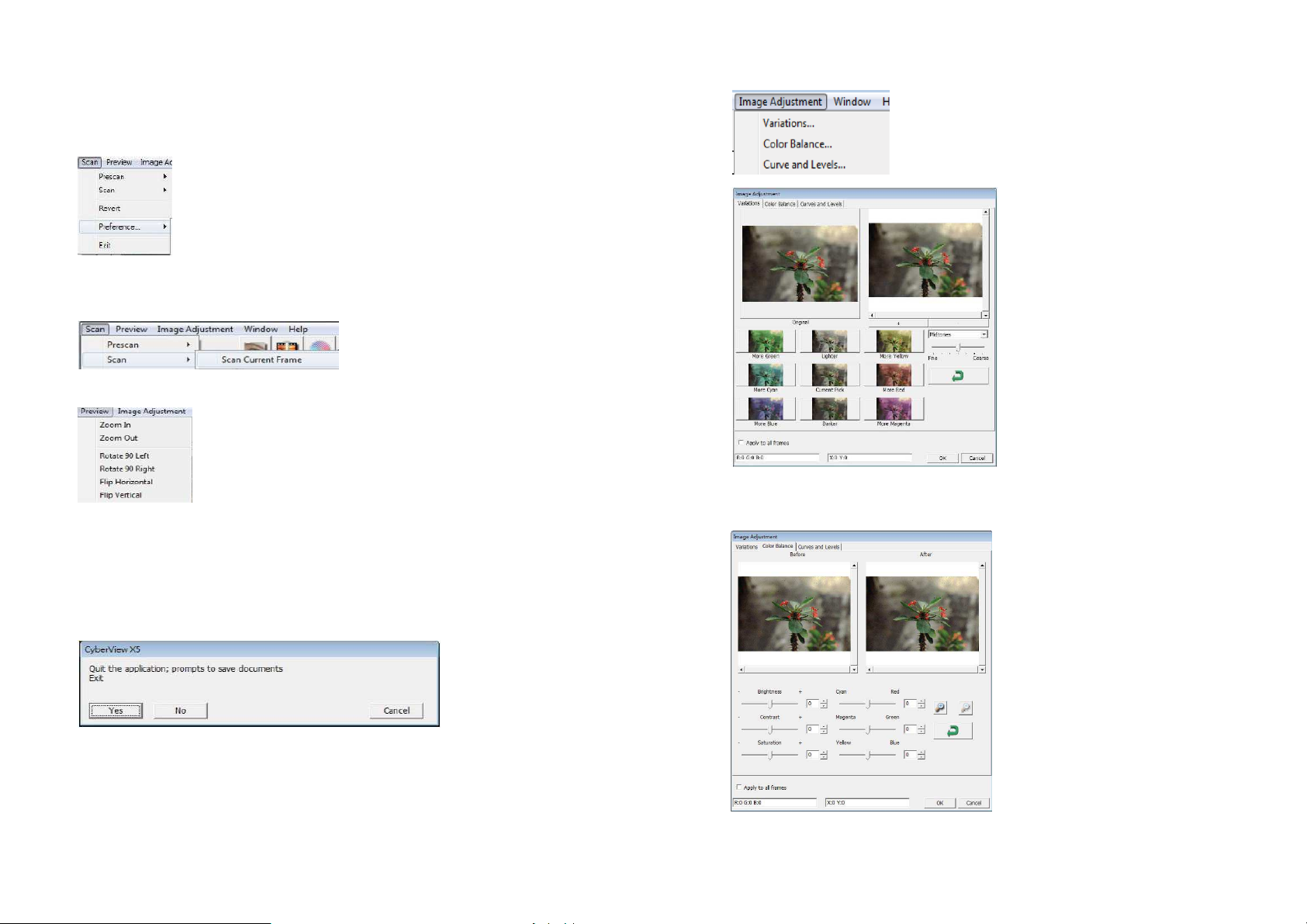This screenshot has height=924, width=1307.
Task: Pick the Darker variation thumbnail
Action: pyautogui.click(x=829, y=409)
